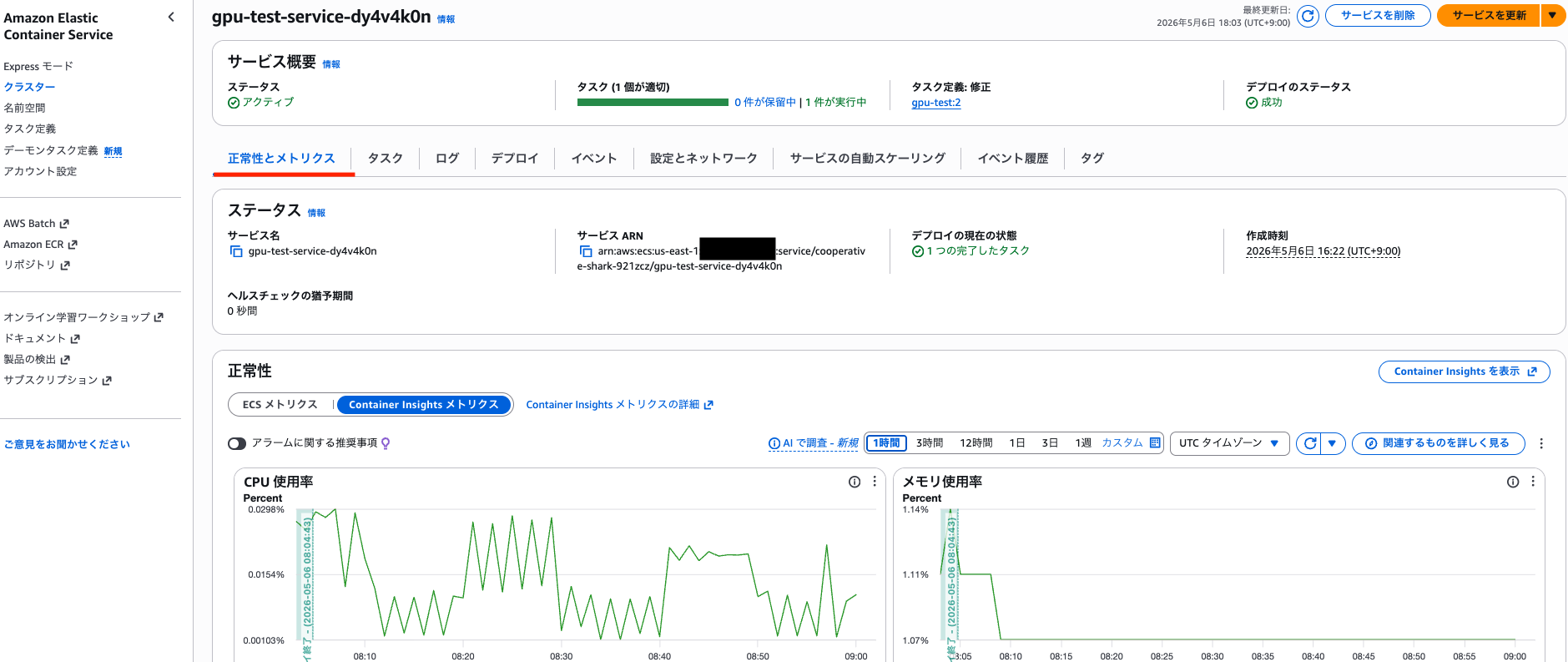
Task: Open the AWS Batch external link
Action: pos(36,224)
